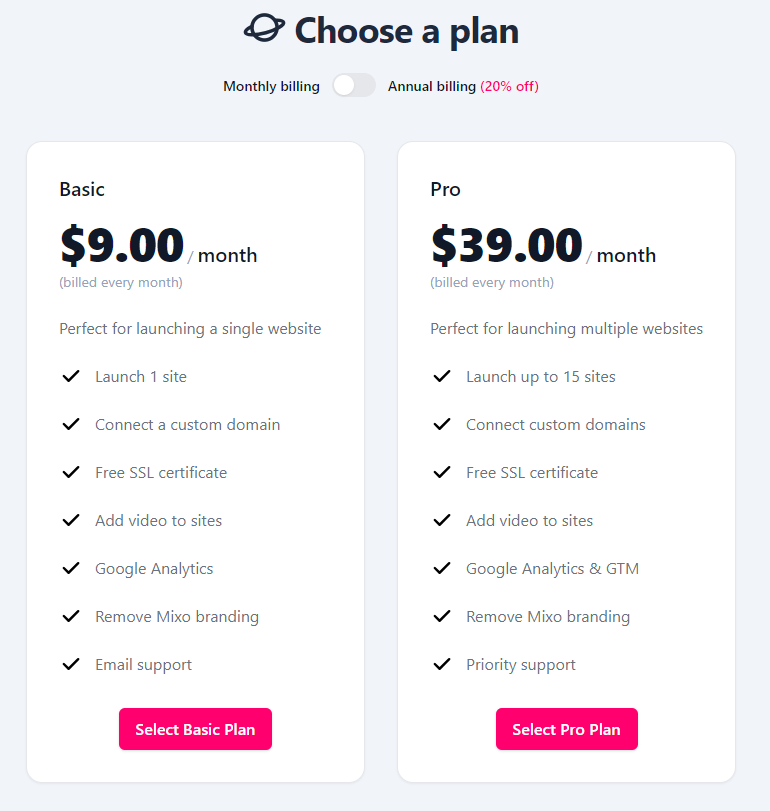The height and width of the screenshot is (811, 770).
Task: Click checkmark beside Email support
Action: point(71,665)
